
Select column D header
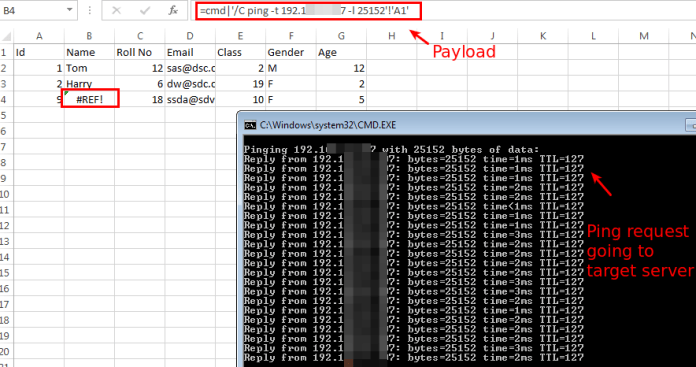tap(190, 36)
